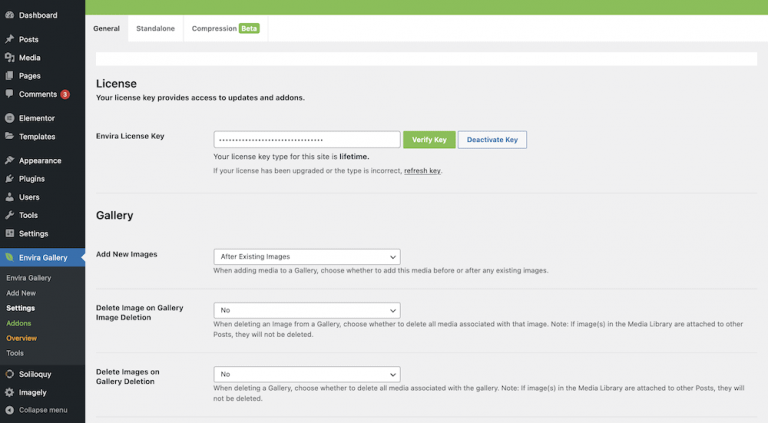Open Delete Images on Gallery Deletion dropdown
This screenshot has height=423, width=768.
click(x=306, y=374)
